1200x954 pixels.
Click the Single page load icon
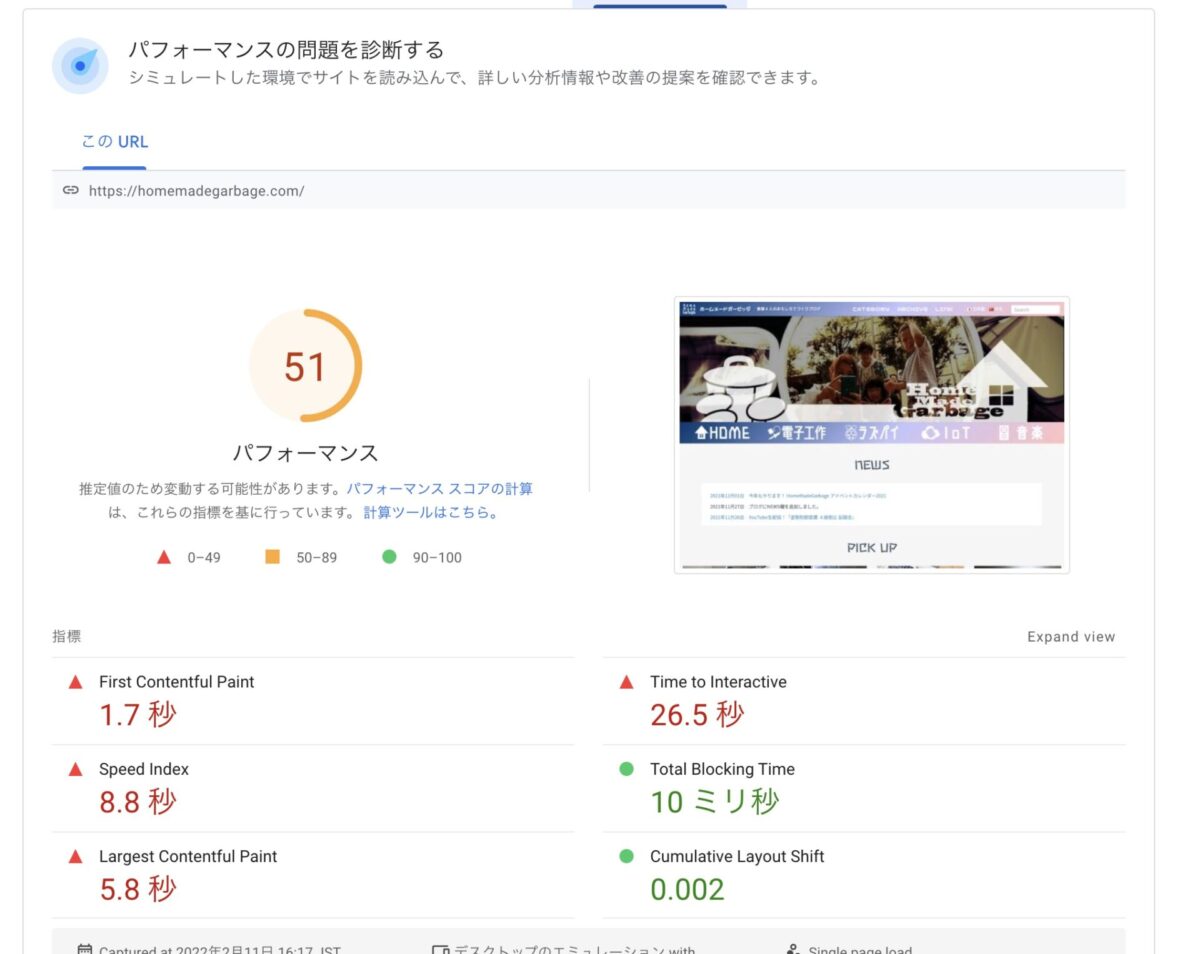coord(793,949)
